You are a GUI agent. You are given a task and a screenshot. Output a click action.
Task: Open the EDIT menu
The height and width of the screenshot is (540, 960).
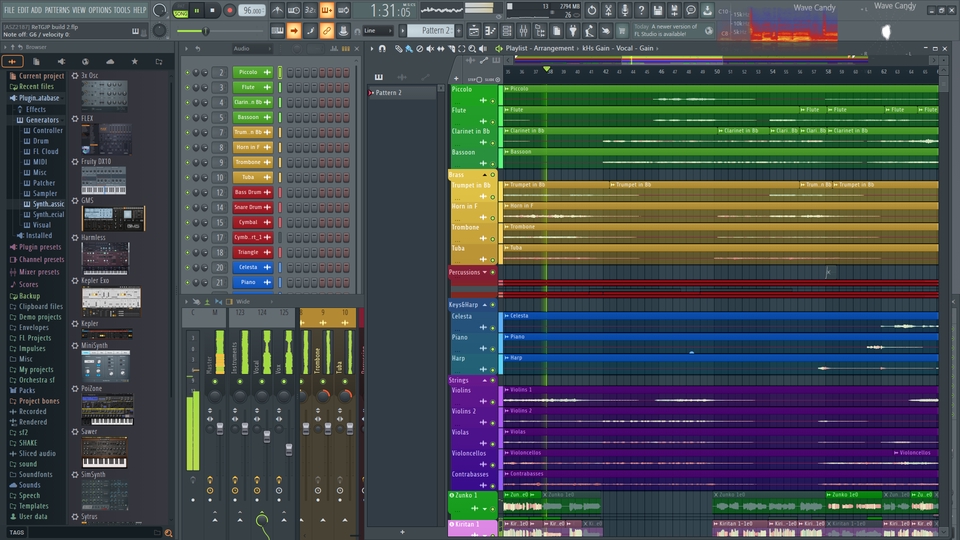pyautogui.click(x=23, y=10)
